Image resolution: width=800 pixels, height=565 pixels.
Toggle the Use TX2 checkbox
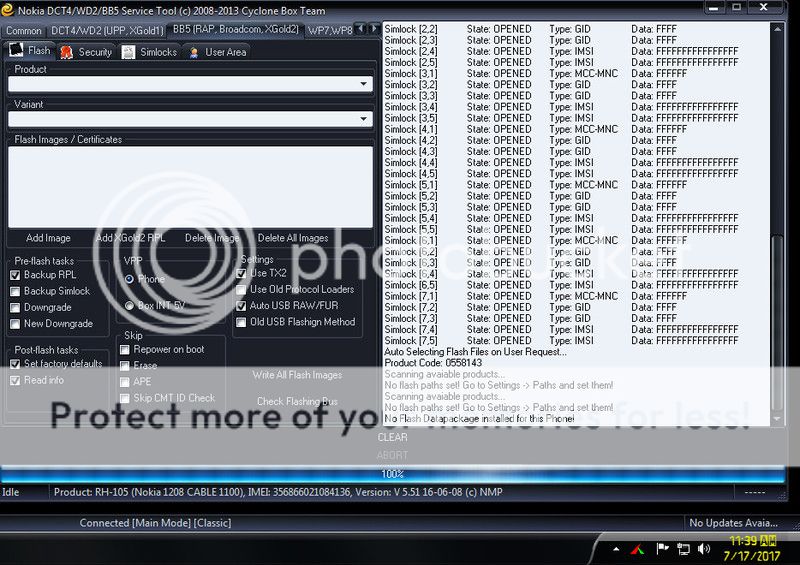pos(241,273)
